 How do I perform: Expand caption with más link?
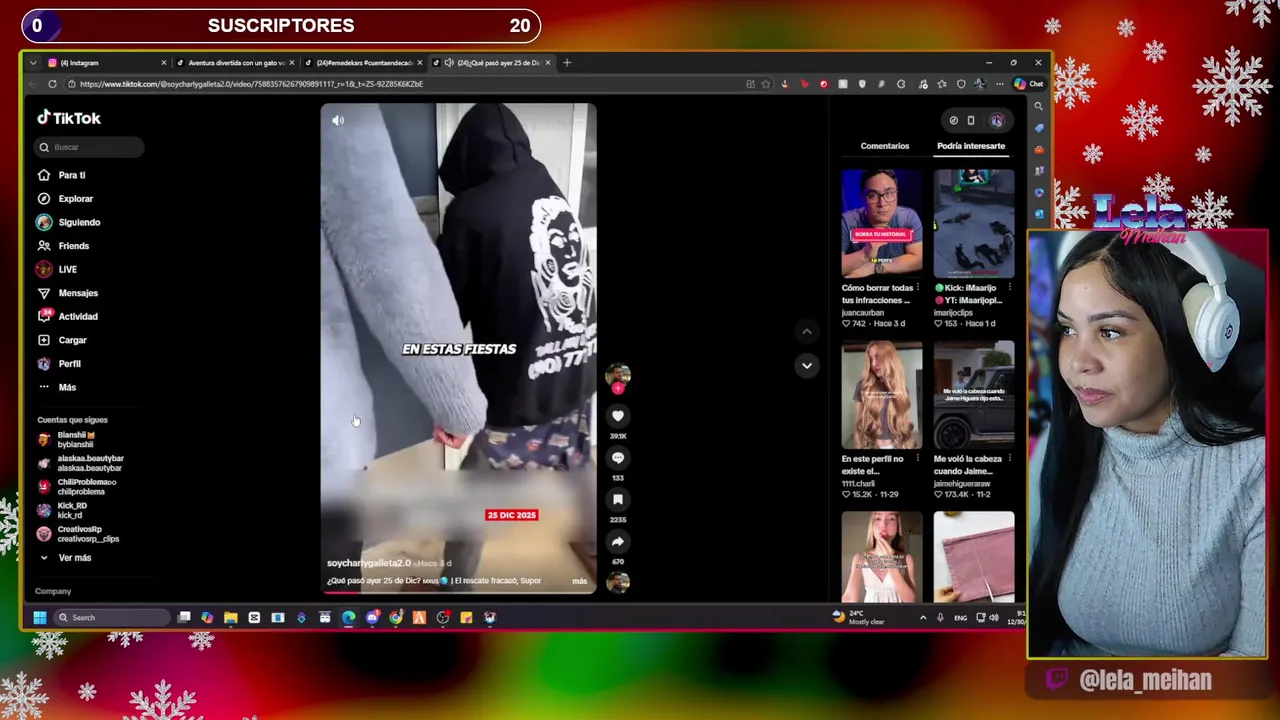pos(579,581)
